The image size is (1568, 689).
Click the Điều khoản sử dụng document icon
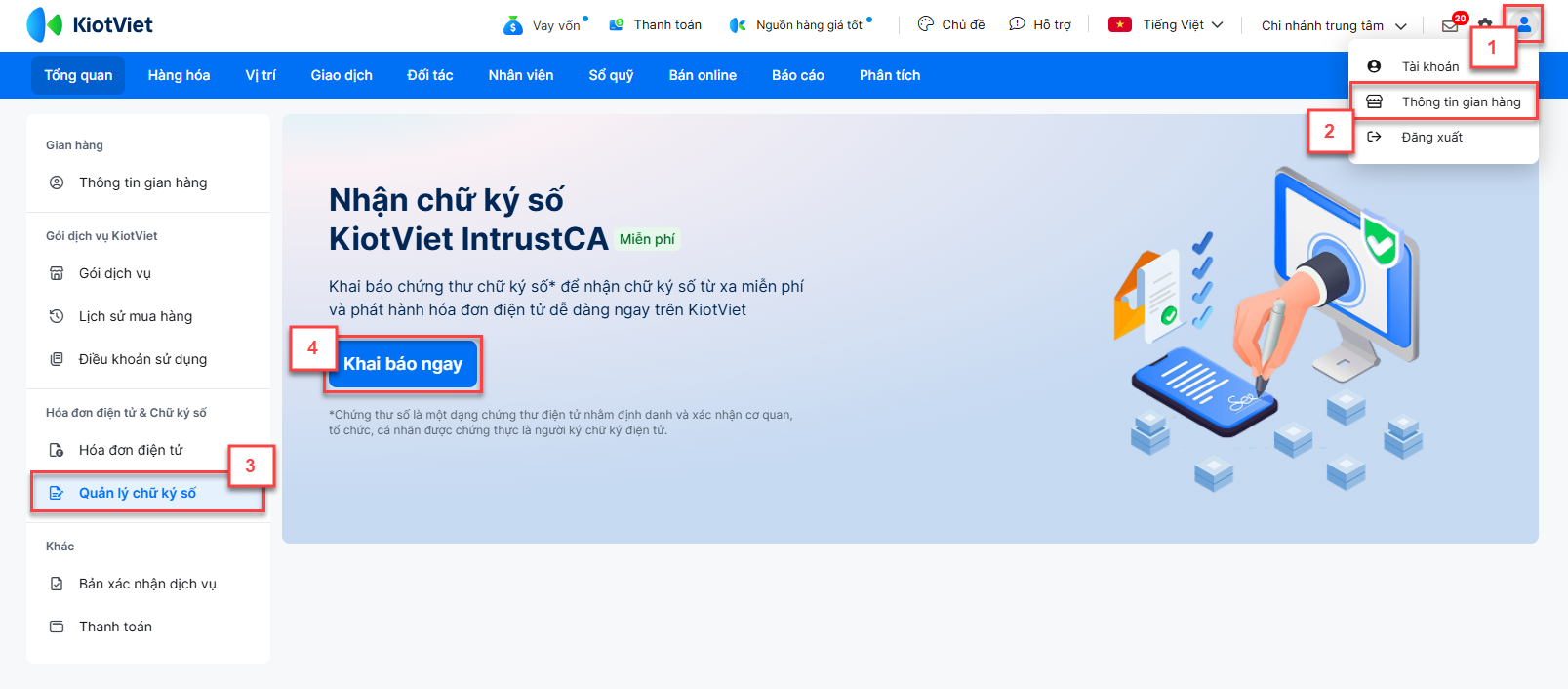[x=57, y=359]
